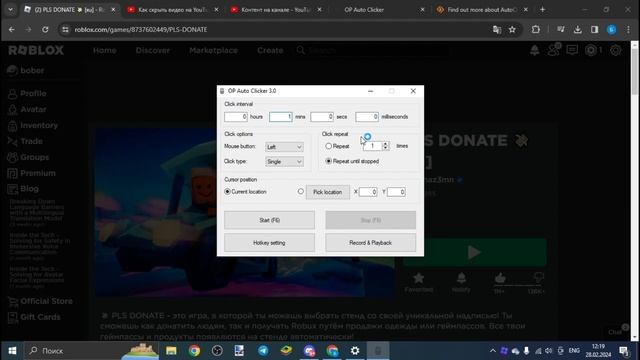
Task: Open the Chrome profile avatar
Action: 611,29
